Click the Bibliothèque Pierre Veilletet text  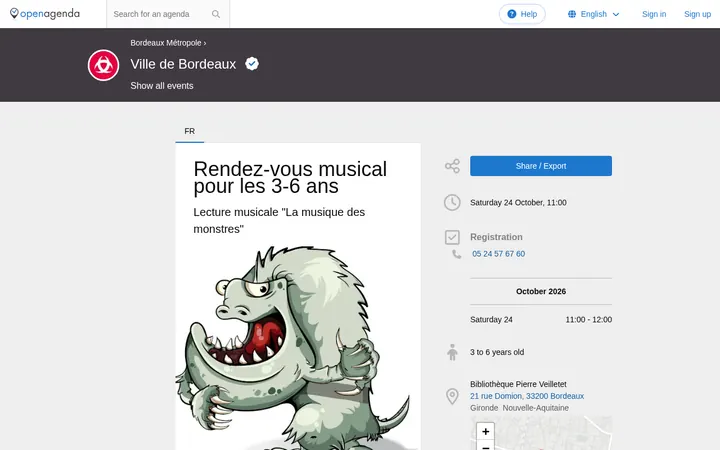click(518, 384)
